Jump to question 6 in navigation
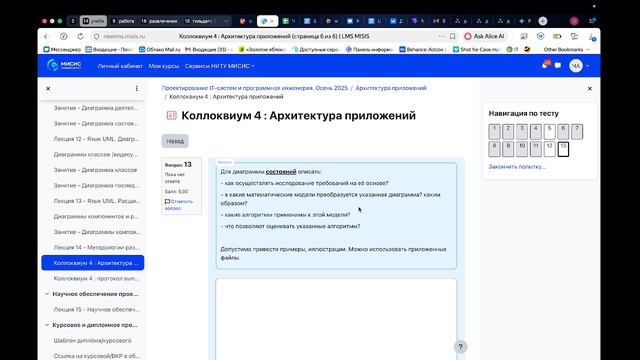This screenshot has width=640, height=360. (x=563, y=132)
